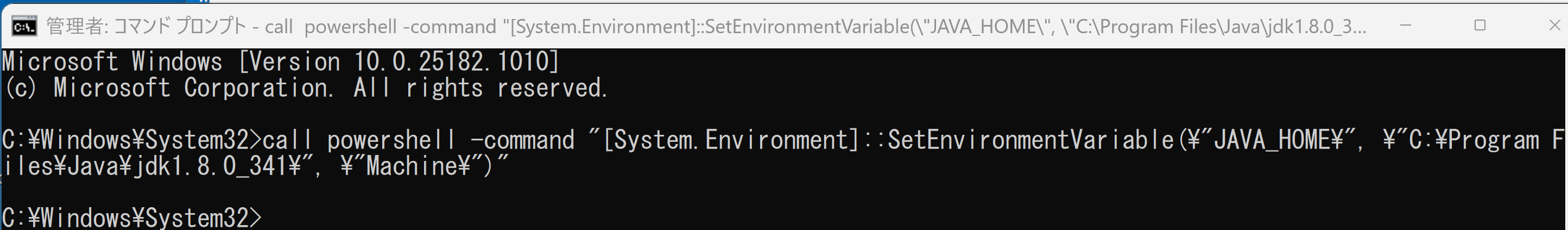Click the first C:¥Windows¥System32 prompt
This screenshot has height=230, width=1568.
point(131,140)
